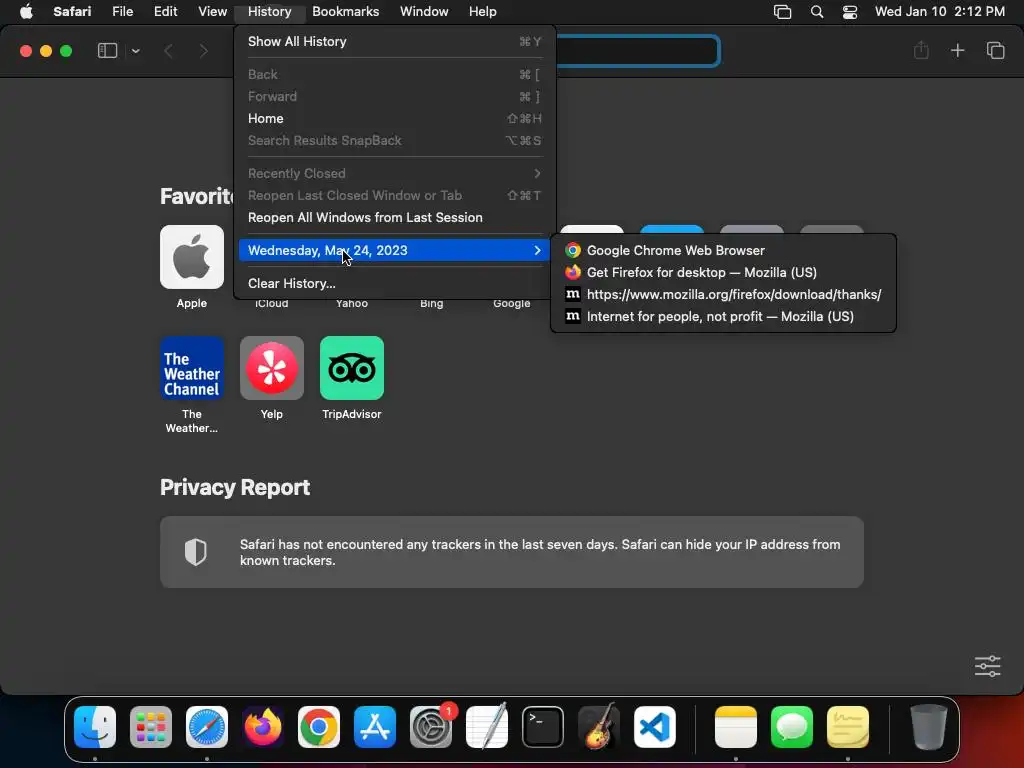Screen dimensions: 1024x768
Task: Launch Google Chrome from the Dock
Action: 319,727
